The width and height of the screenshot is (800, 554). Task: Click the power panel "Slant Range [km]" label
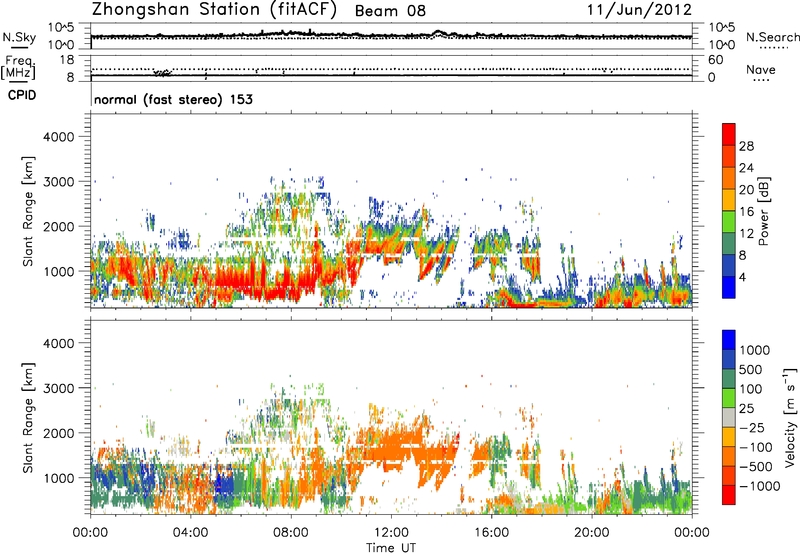tap(28, 212)
